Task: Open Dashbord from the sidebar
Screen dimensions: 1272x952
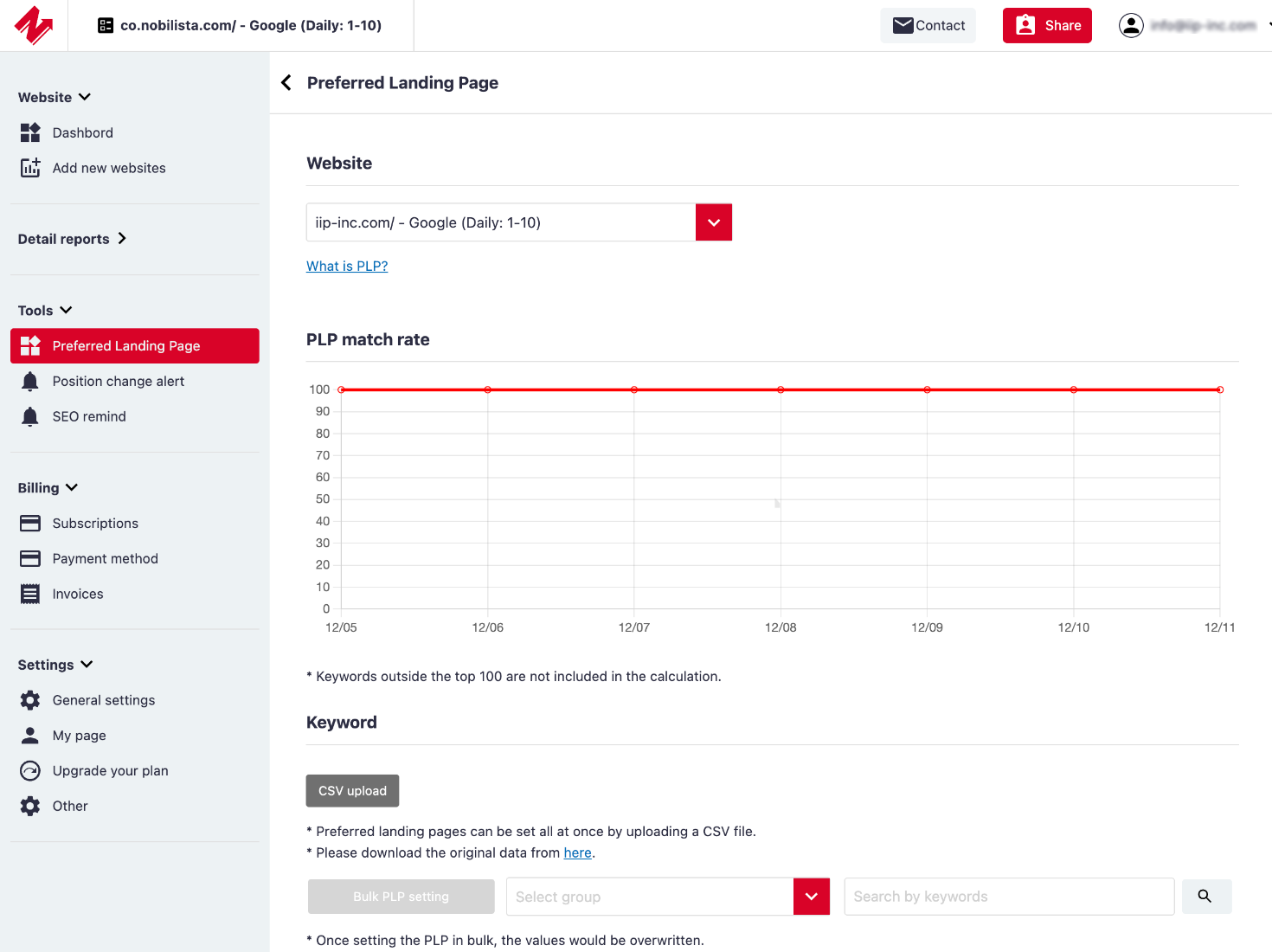Action: (x=82, y=132)
